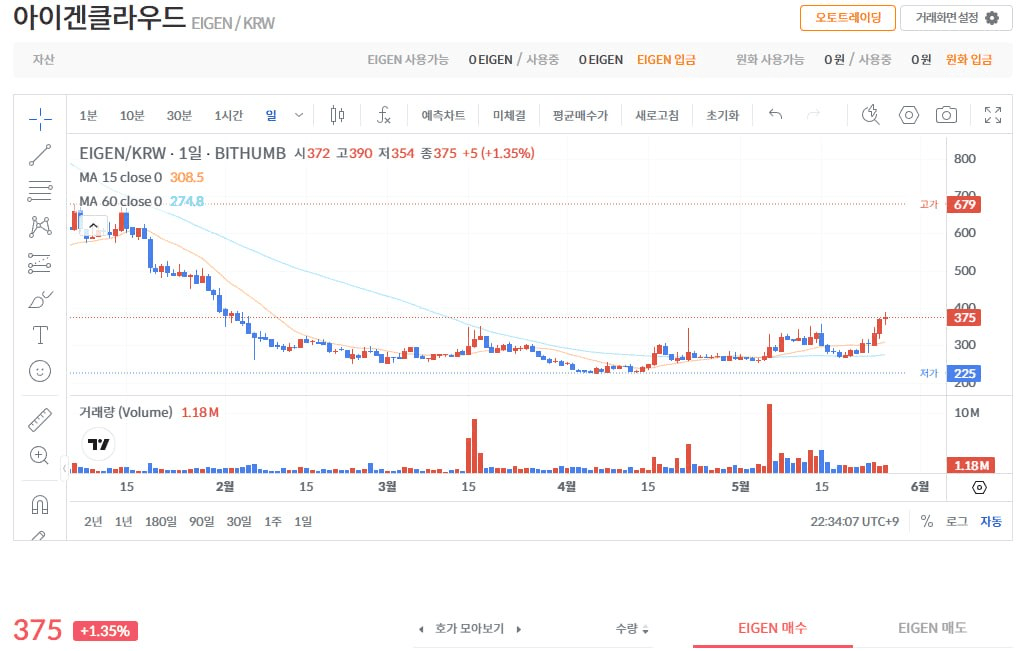The width and height of the screenshot is (1023, 651).
Task: Set chart range to 180일
Action: click(x=160, y=521)
